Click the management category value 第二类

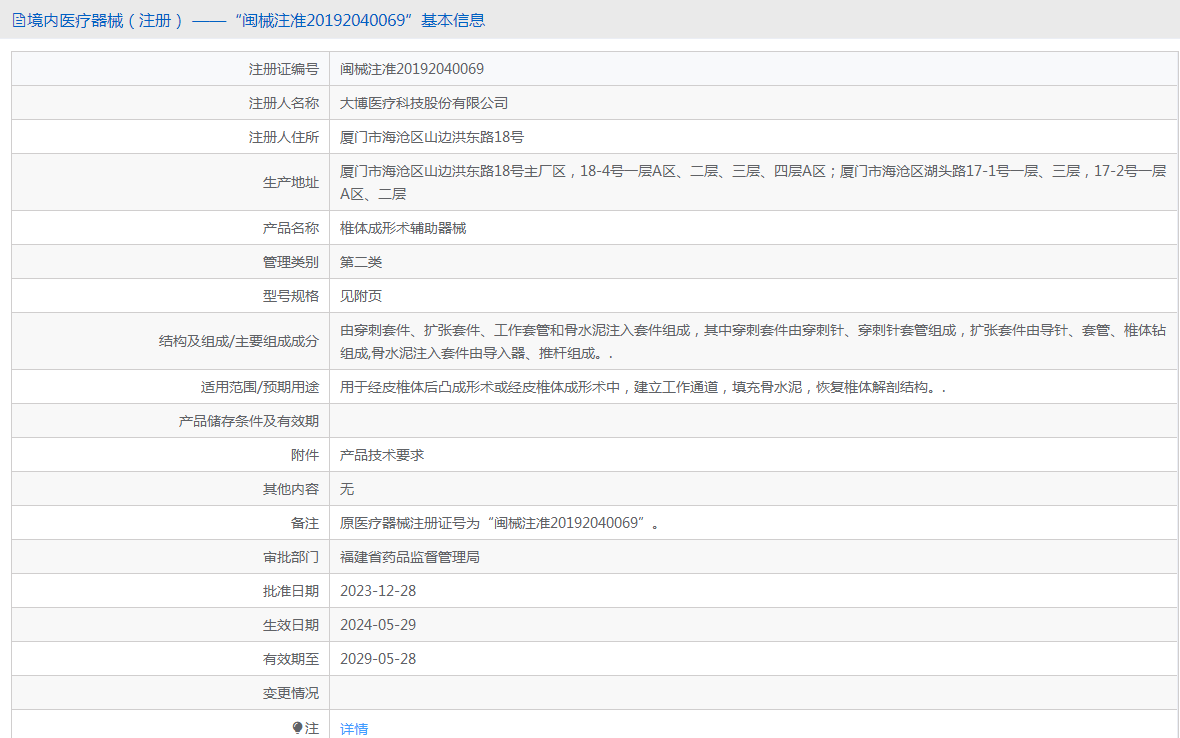click(361, 262)
